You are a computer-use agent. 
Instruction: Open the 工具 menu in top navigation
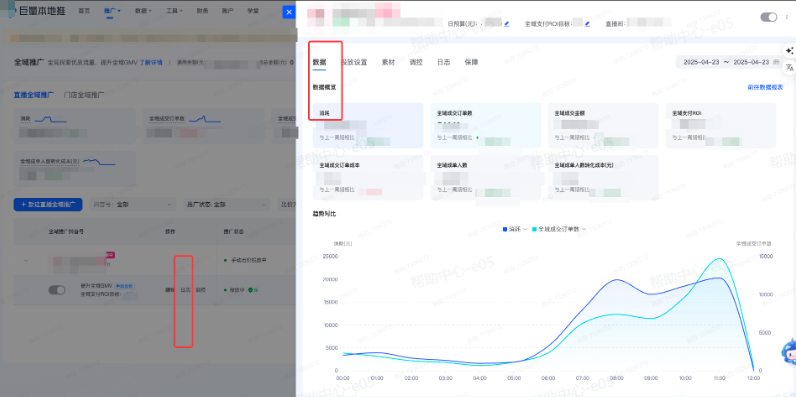[x=174, y=11]
